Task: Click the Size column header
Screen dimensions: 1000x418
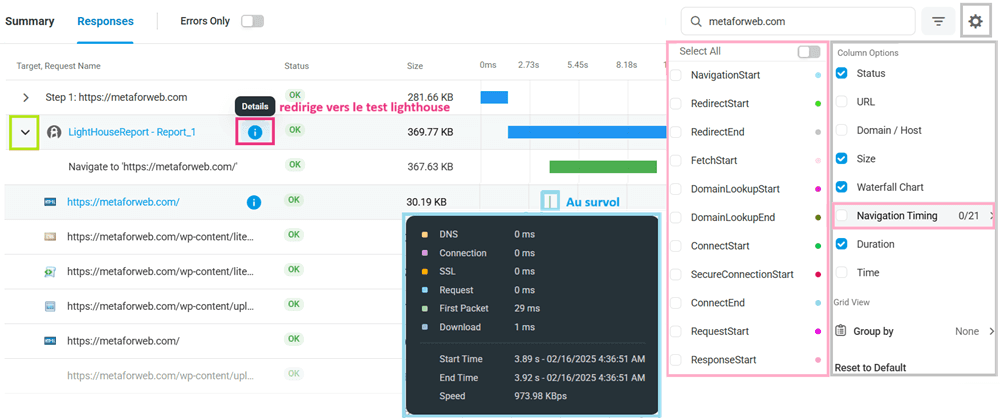Action: [415, 66]
